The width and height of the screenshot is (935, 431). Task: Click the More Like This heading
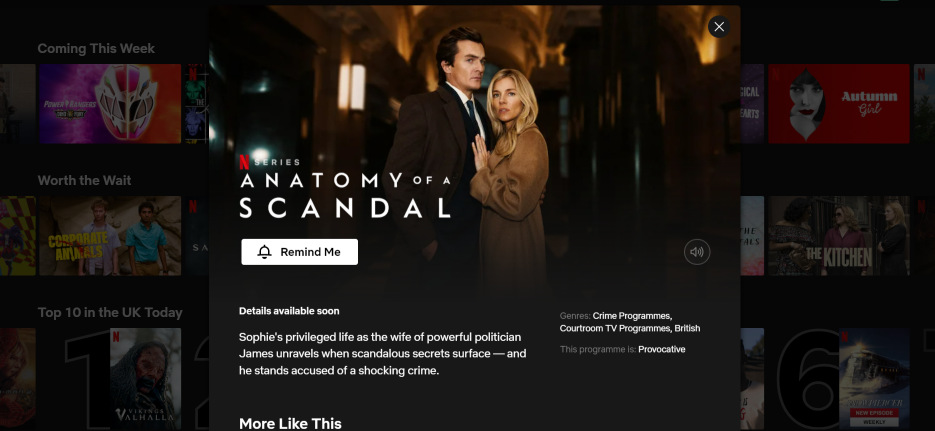[x=290, y=423]
